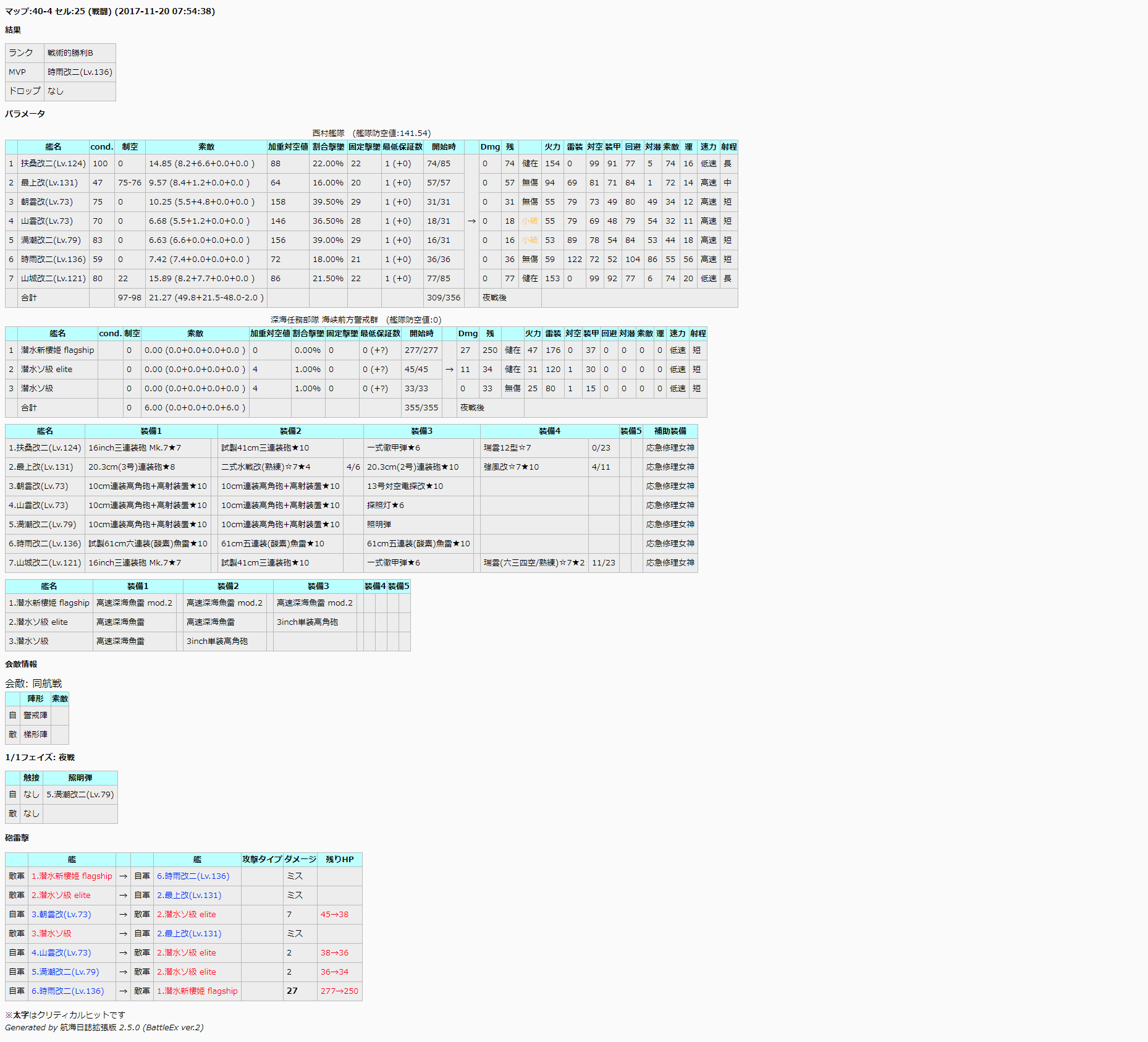Click the 瑞雲(六三四空/熟練)☆7★2 equipment cell

click(x=534, y=563)
